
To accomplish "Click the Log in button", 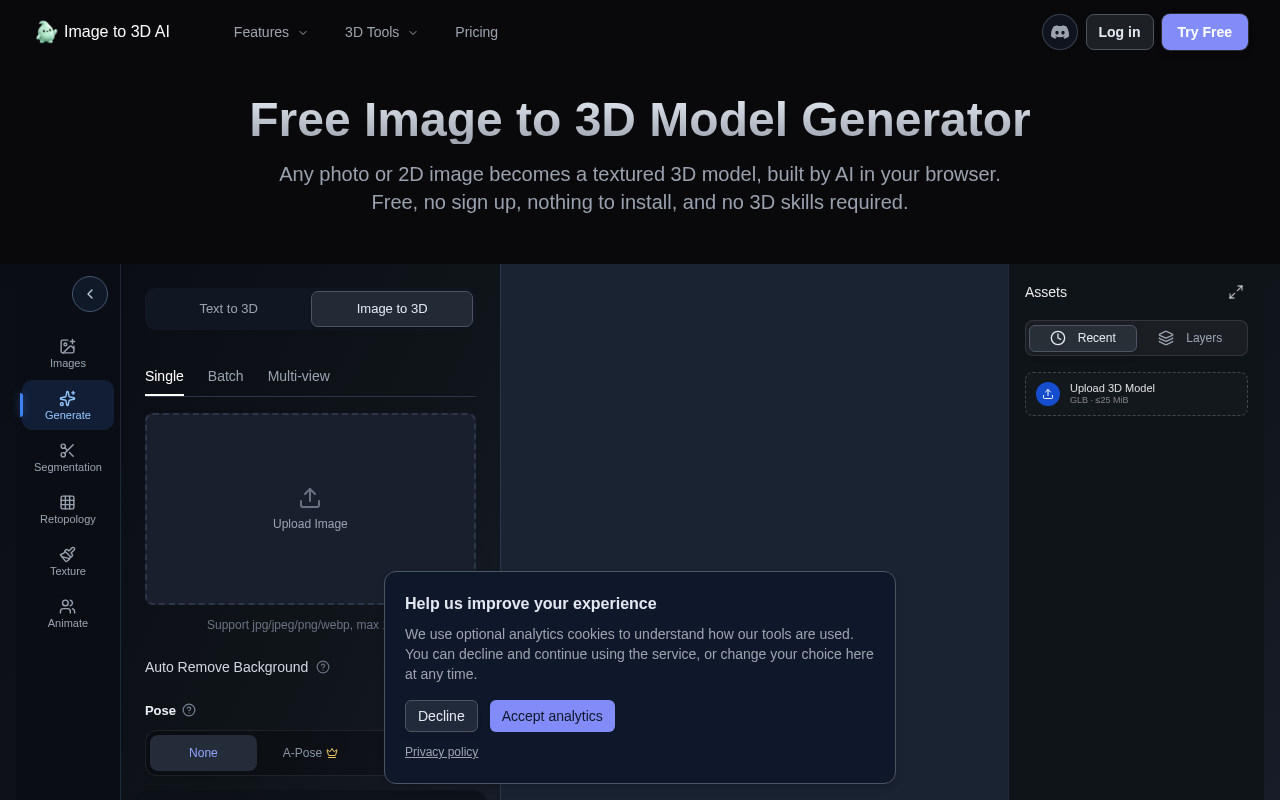I will pyautogui.click(x=1120, y=32).
